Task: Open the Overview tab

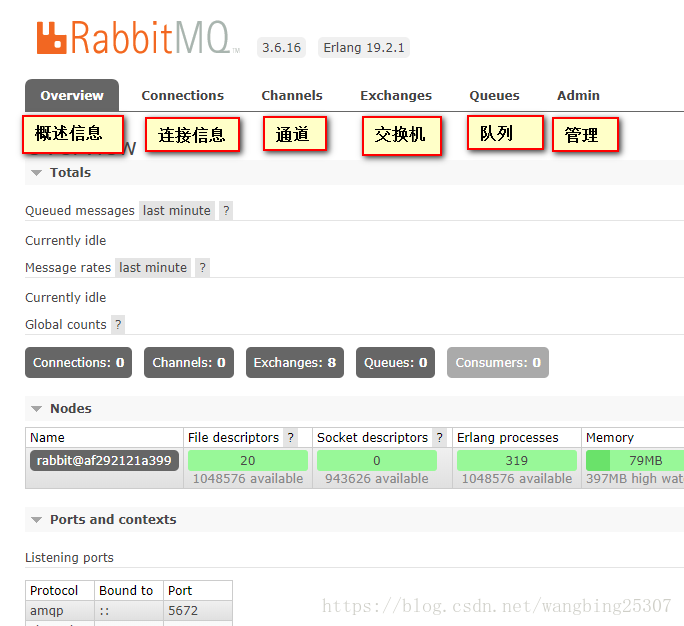Action: pos(72,96)
